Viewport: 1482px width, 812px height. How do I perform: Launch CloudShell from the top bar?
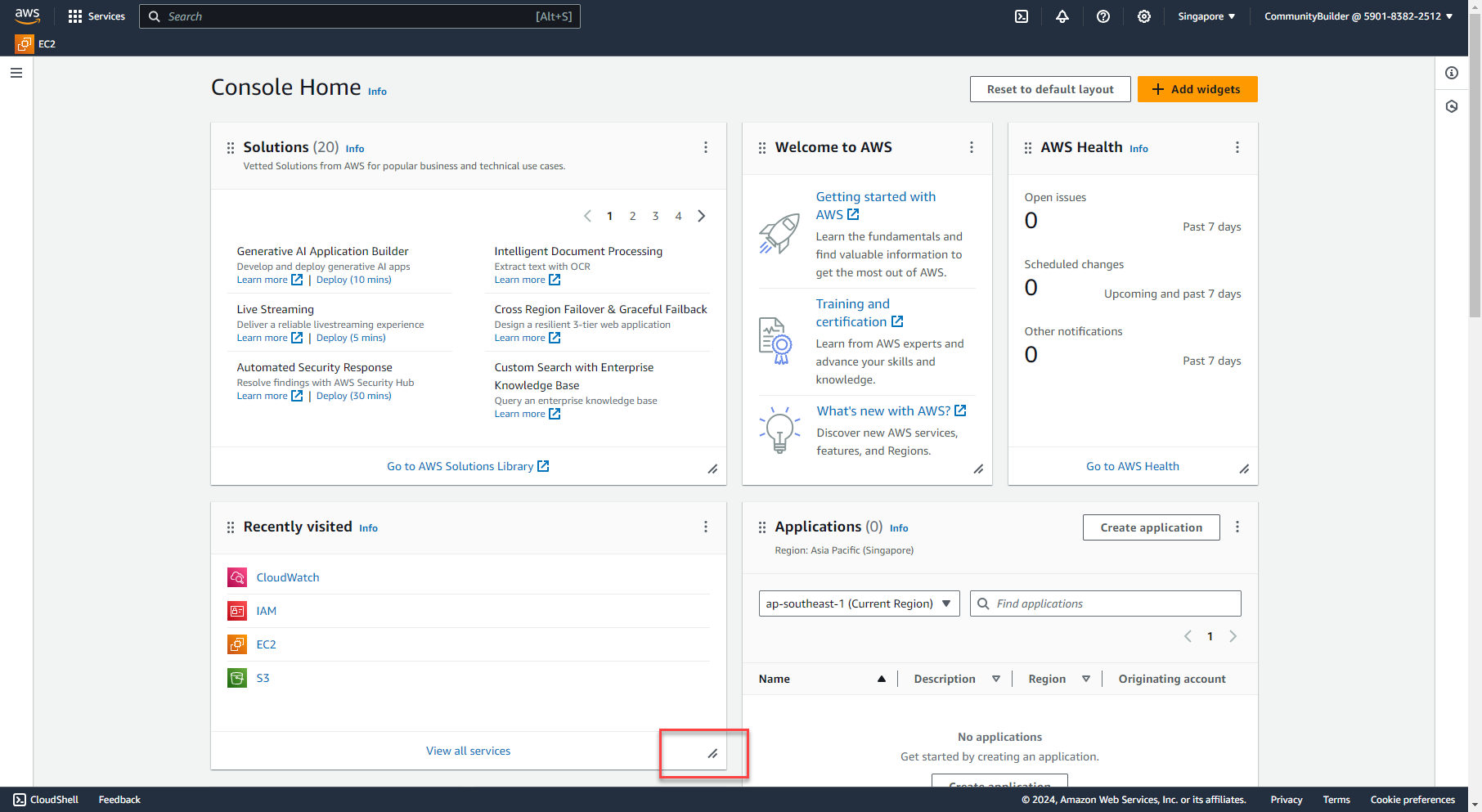[1021, 16]
